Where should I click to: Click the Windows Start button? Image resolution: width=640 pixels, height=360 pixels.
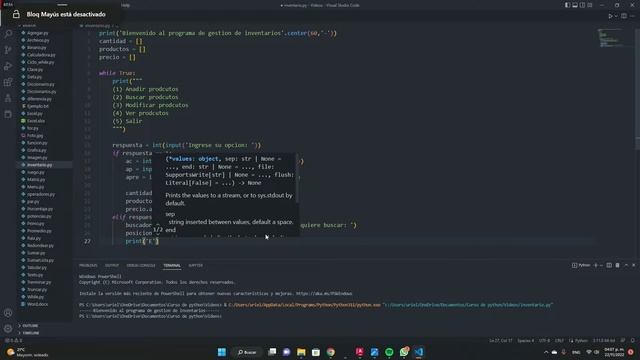click(222, 352)
